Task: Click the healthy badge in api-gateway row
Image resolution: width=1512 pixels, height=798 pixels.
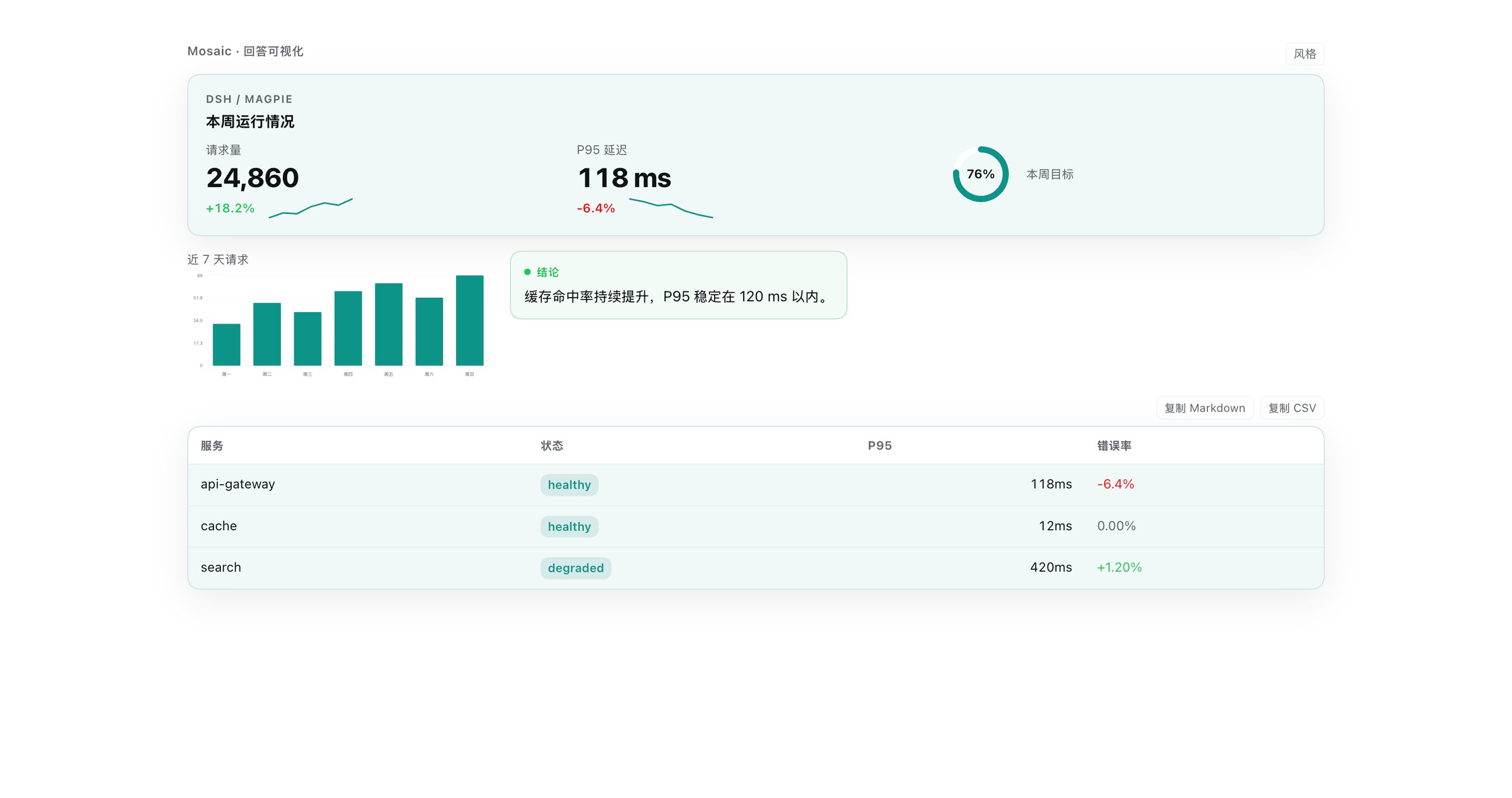Action: tap(569, 485)
